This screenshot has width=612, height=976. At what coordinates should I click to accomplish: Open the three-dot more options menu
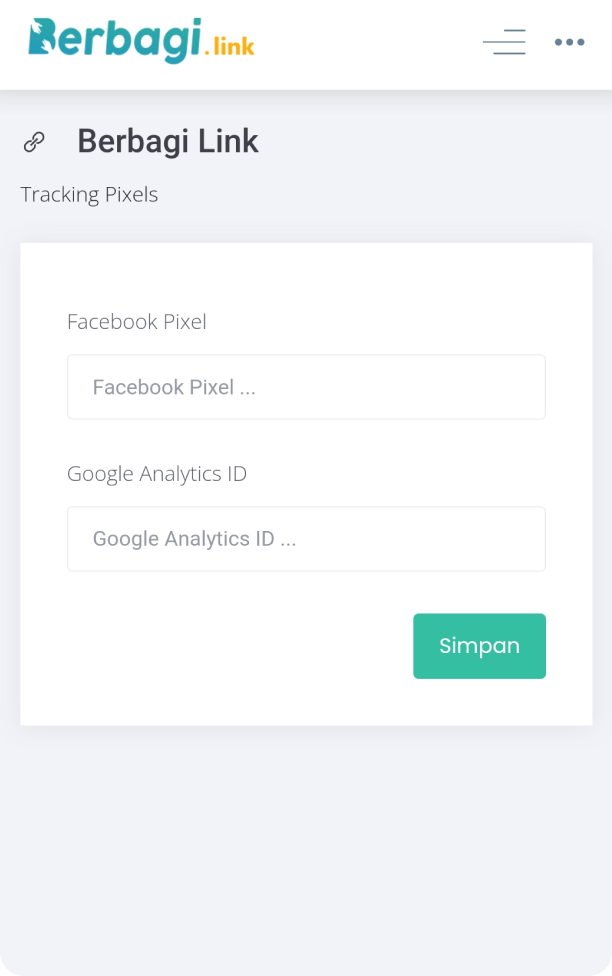click(x=569, y=42)
